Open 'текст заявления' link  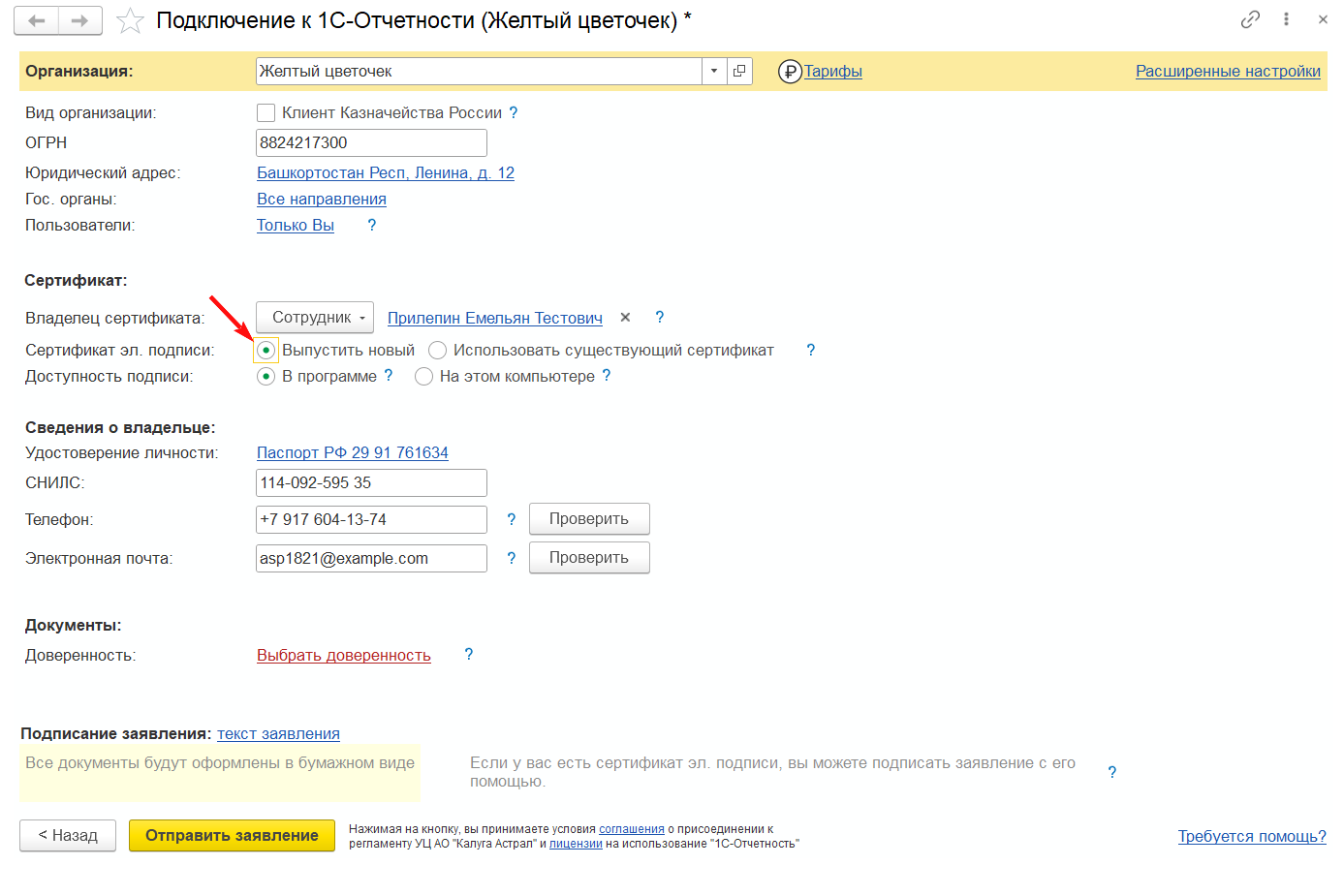(x=278, y=733)
